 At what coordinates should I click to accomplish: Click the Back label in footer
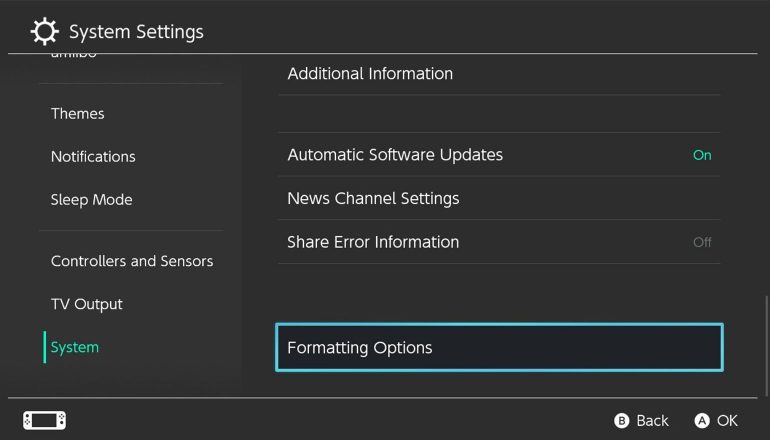coord(652,421)
